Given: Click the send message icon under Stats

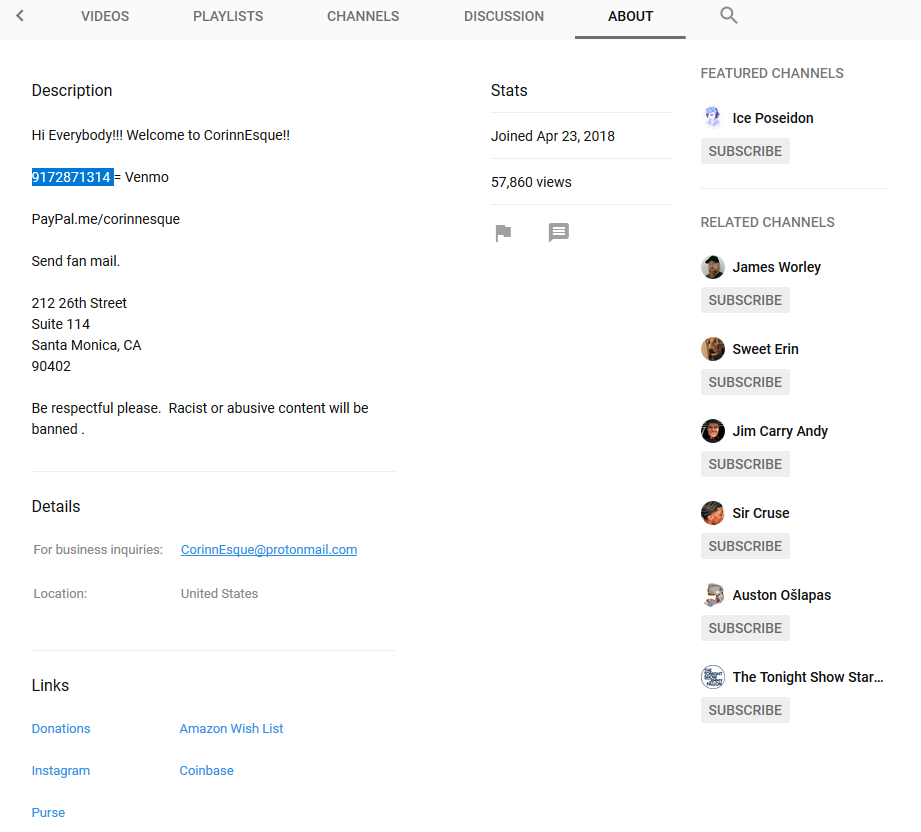Looking at the screenshot, I should click(559, 232).
